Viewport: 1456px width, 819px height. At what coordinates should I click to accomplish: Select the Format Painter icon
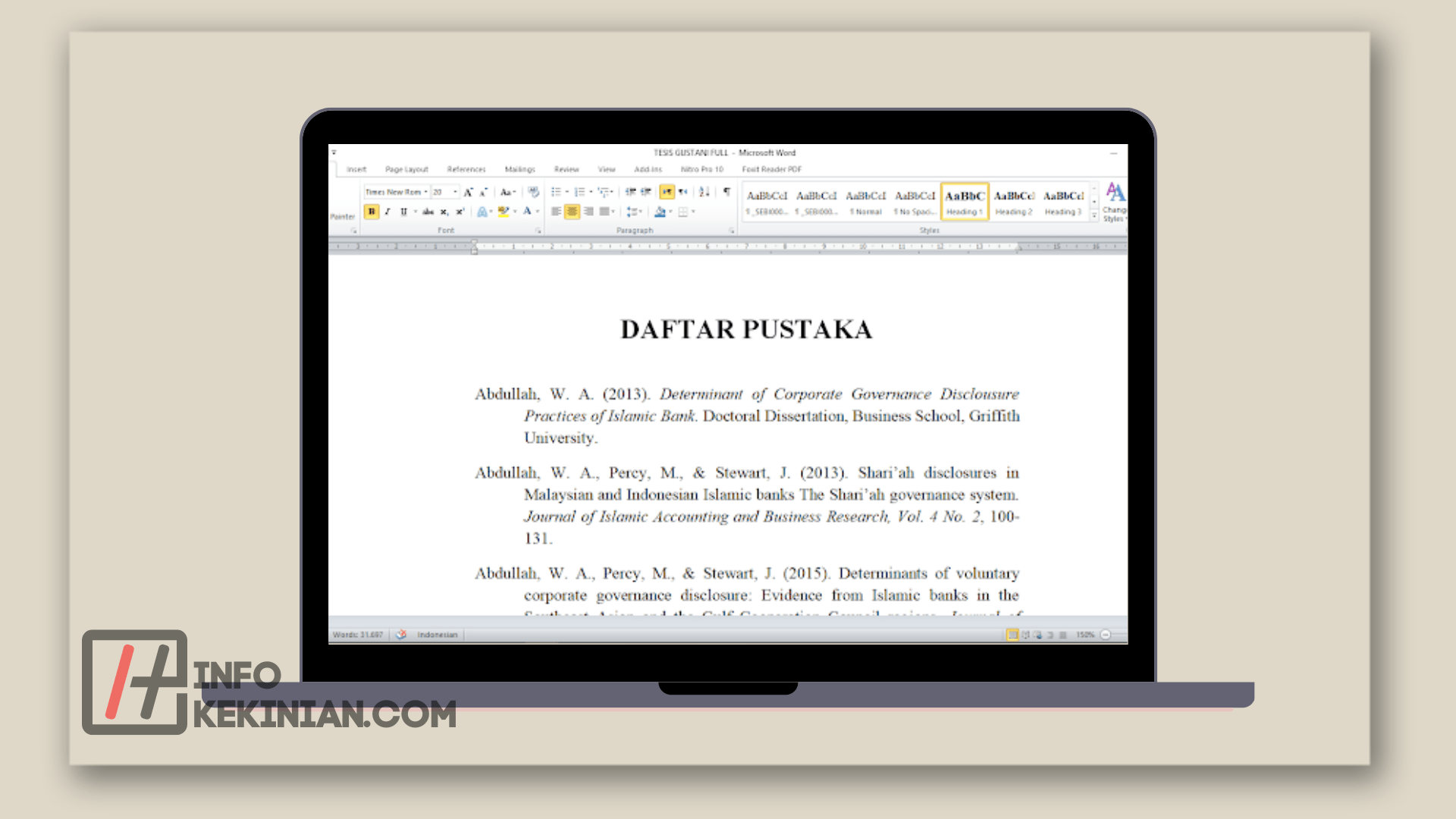click(343, 215)
